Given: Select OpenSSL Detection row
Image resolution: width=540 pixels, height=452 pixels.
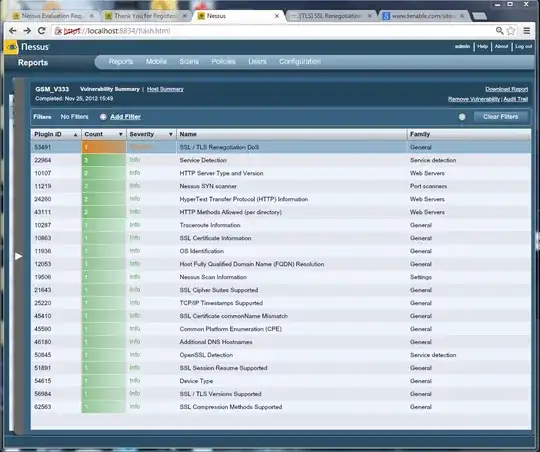Looking at the screenshot, I should pos(281,355).
